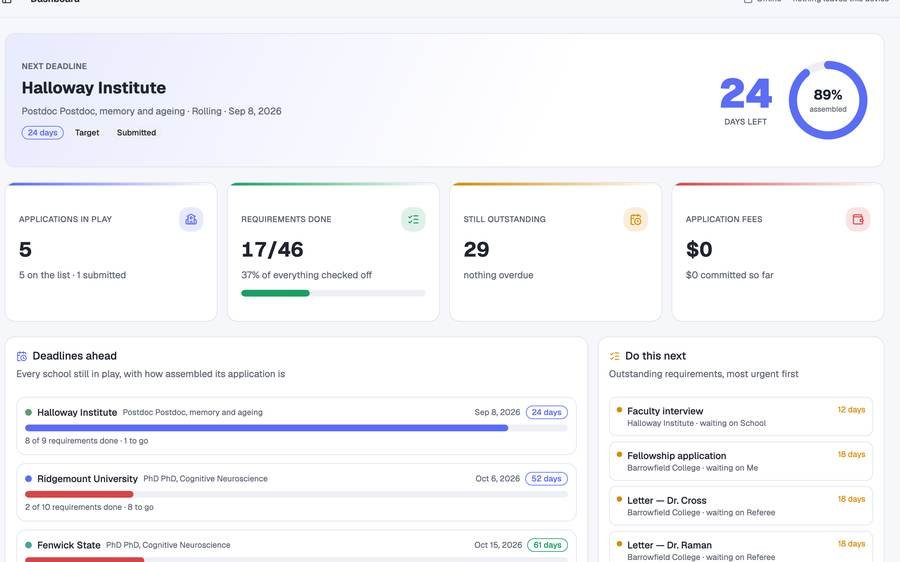Click the 18 days label on Dr. Raman letter

(851, 544)
